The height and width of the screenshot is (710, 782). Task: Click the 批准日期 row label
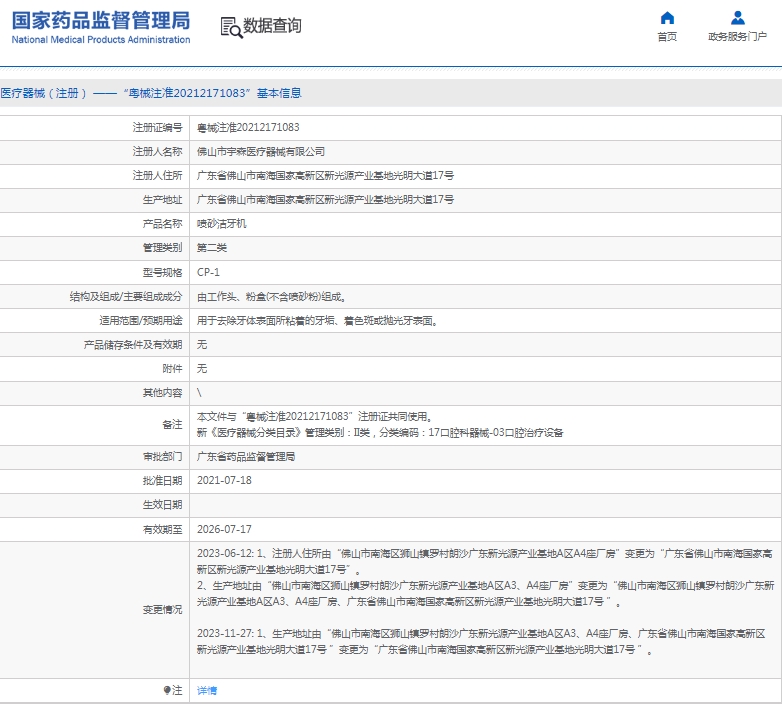(x=162, y=481)
